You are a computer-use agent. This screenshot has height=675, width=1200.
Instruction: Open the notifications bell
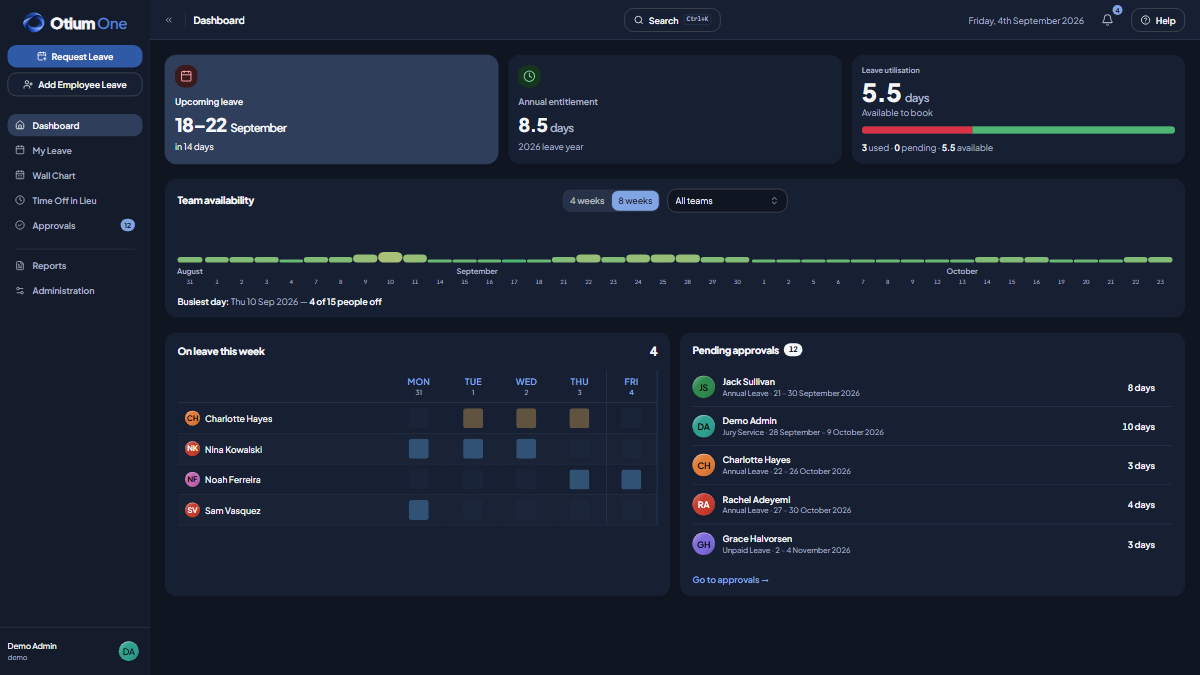coord(1107,20)
